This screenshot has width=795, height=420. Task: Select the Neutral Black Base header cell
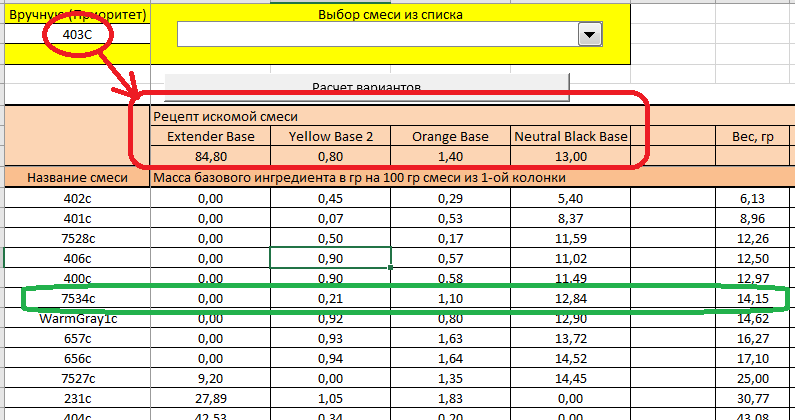click(570, 136)
